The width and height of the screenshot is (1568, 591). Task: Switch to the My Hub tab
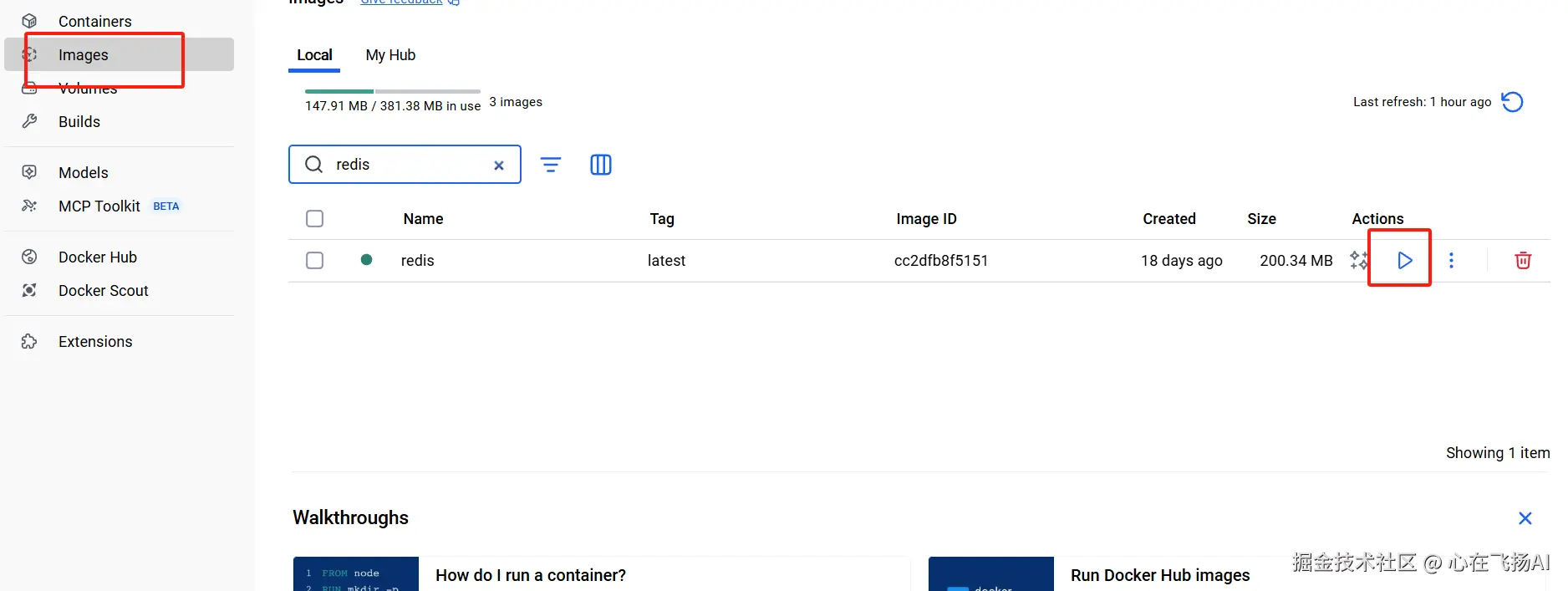pyautogui.click(x=390, y=55)
